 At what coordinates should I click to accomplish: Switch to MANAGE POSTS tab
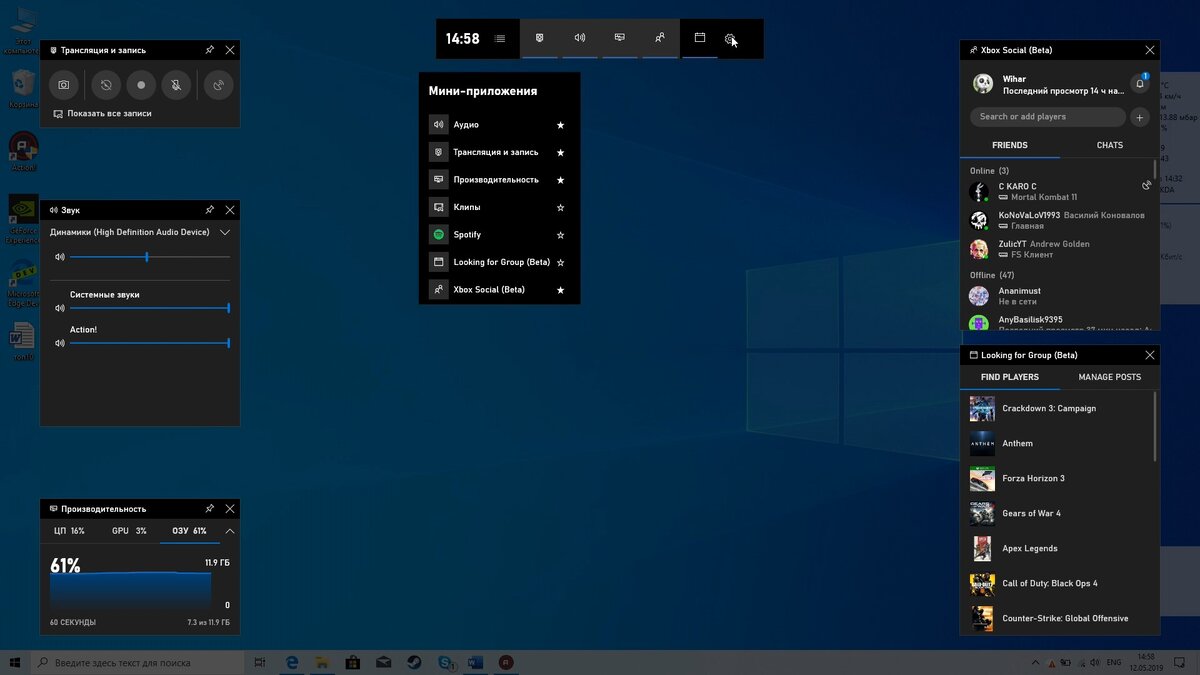(x=1110, y=377)
